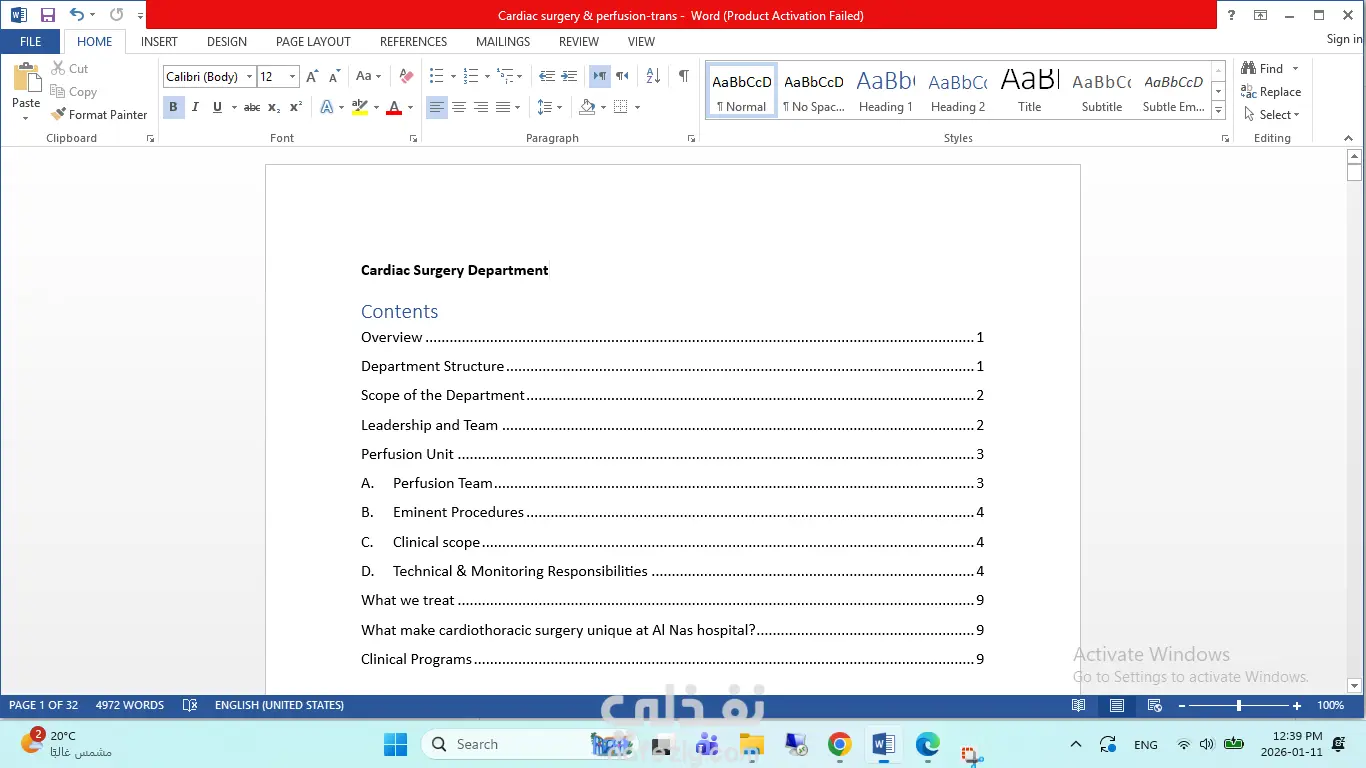
Task: Activate the Format Painter
Action: point(99,115)
